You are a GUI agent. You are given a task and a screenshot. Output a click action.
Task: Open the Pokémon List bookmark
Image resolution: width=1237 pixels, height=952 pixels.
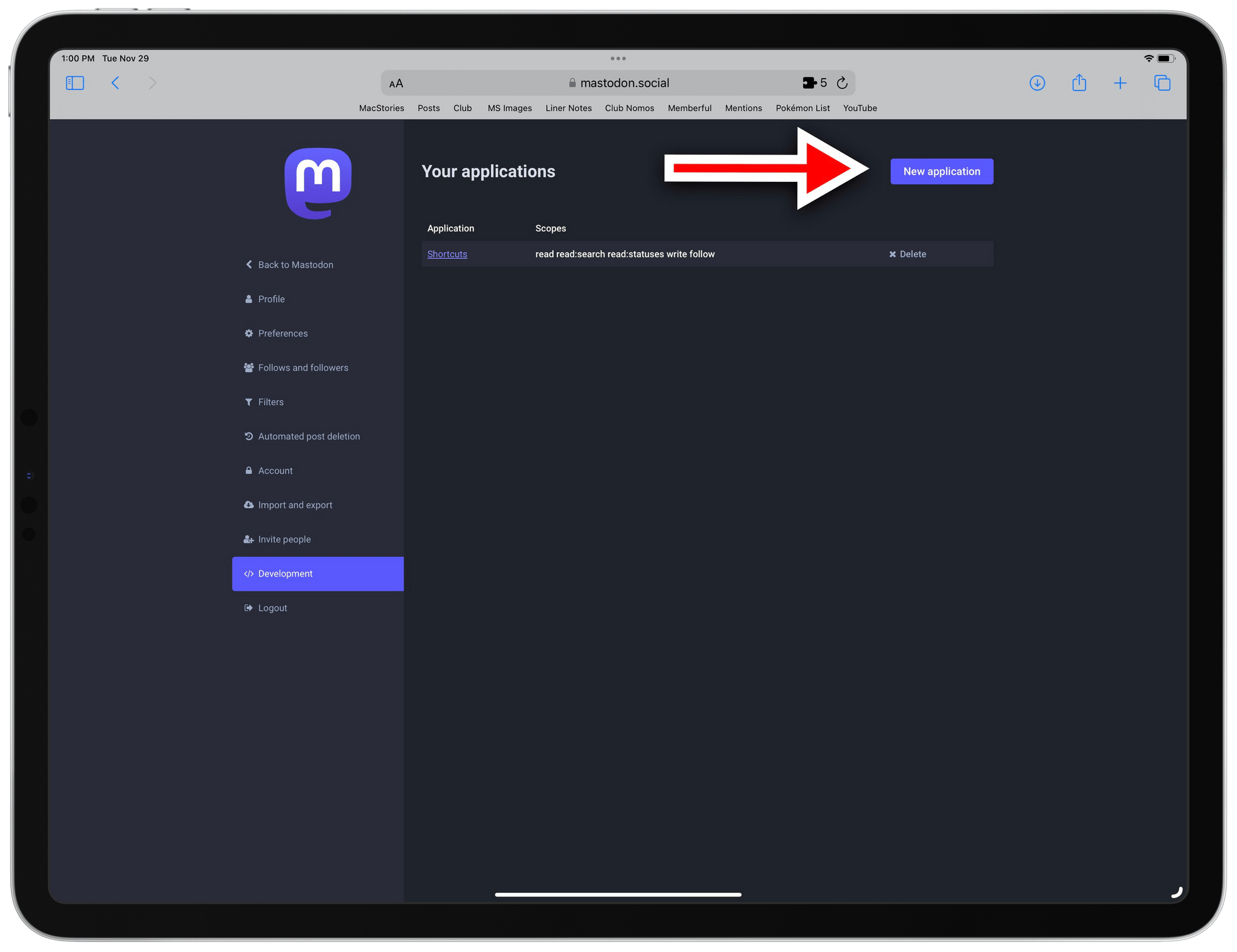(803, 108)
